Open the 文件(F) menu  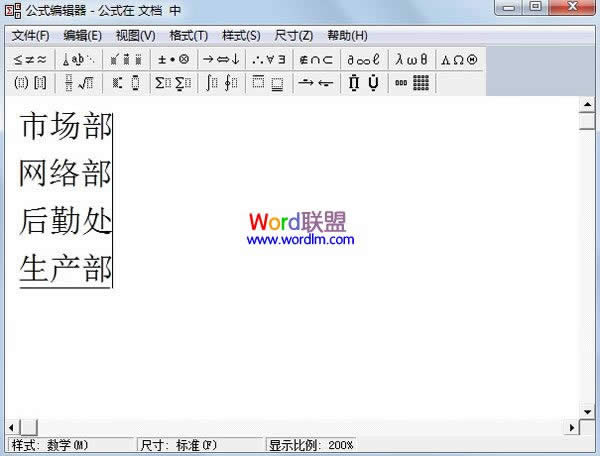[x=30, y=35]
